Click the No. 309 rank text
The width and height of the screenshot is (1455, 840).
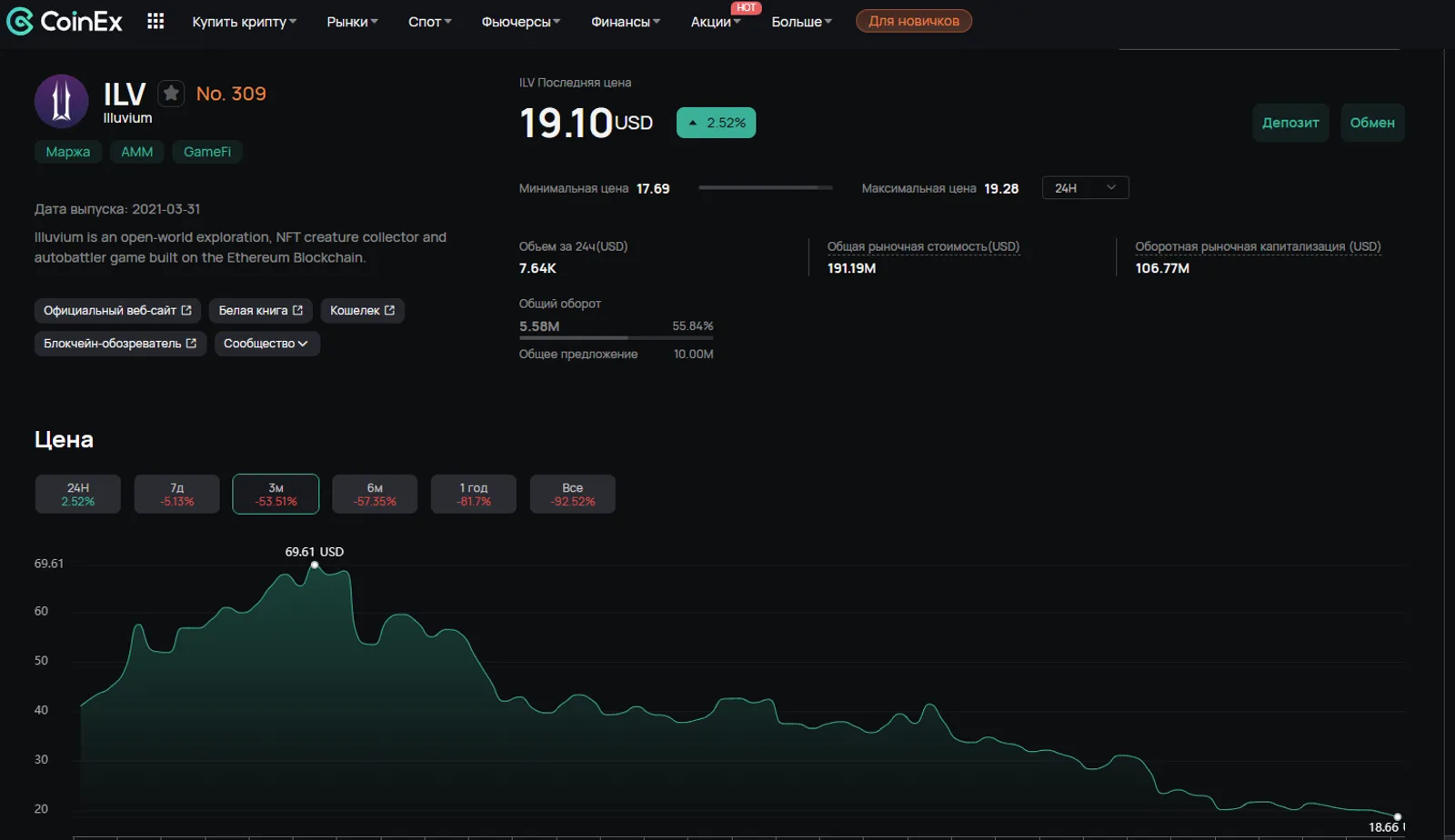(231, 94)
